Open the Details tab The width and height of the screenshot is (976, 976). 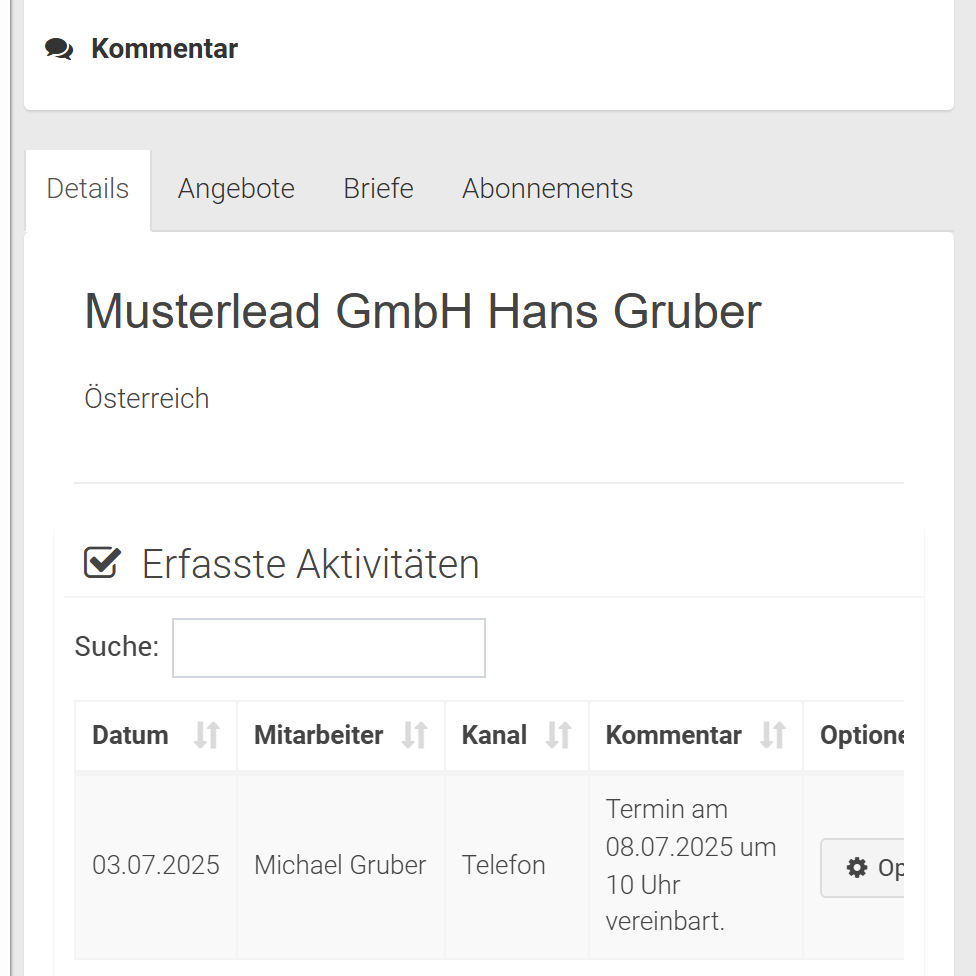pyautogui.click(x=88, y=189)
